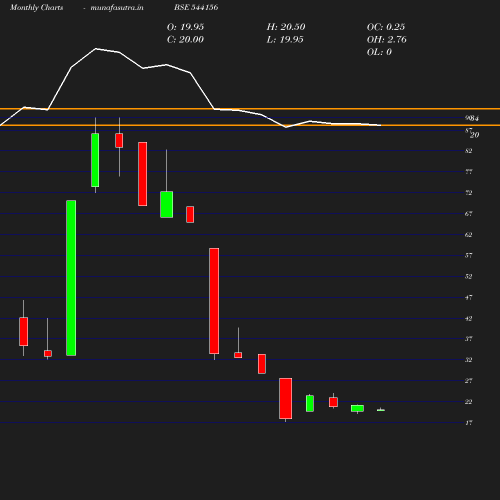
Task: Click the 'BSE 544156' symbol label
Action: point(196,7)
